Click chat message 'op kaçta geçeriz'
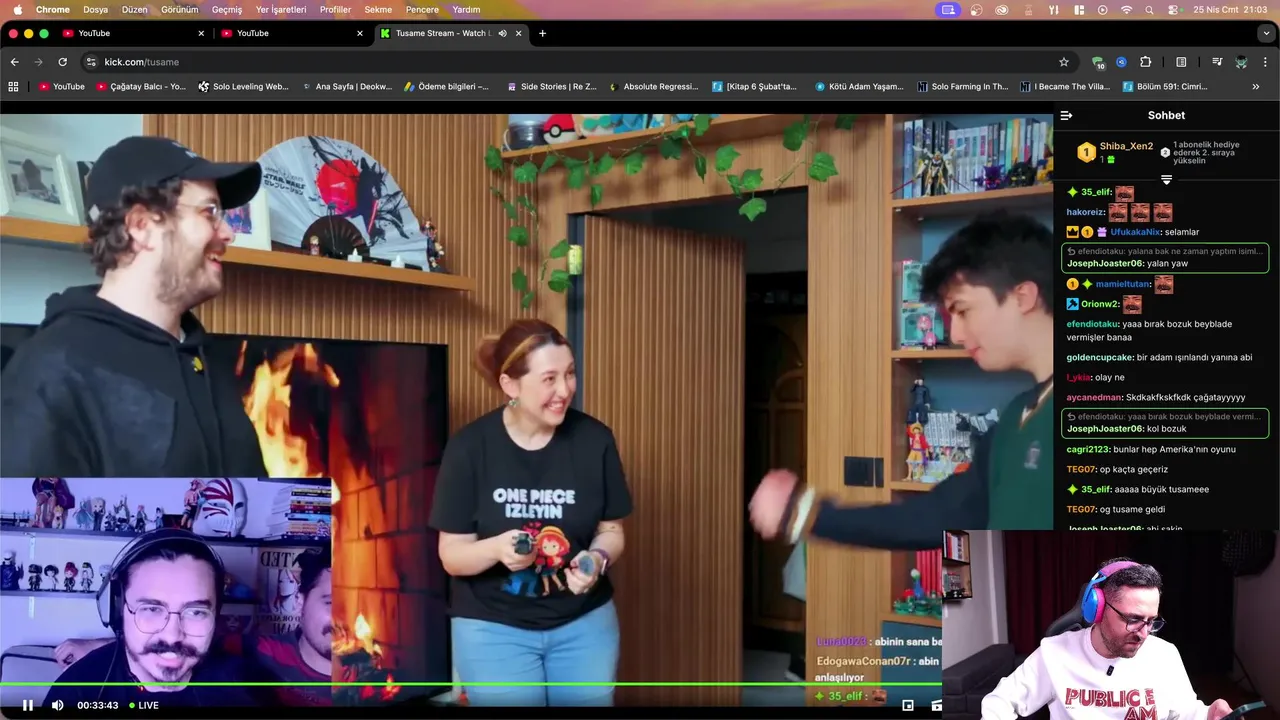 click(x=1133, y=469)
